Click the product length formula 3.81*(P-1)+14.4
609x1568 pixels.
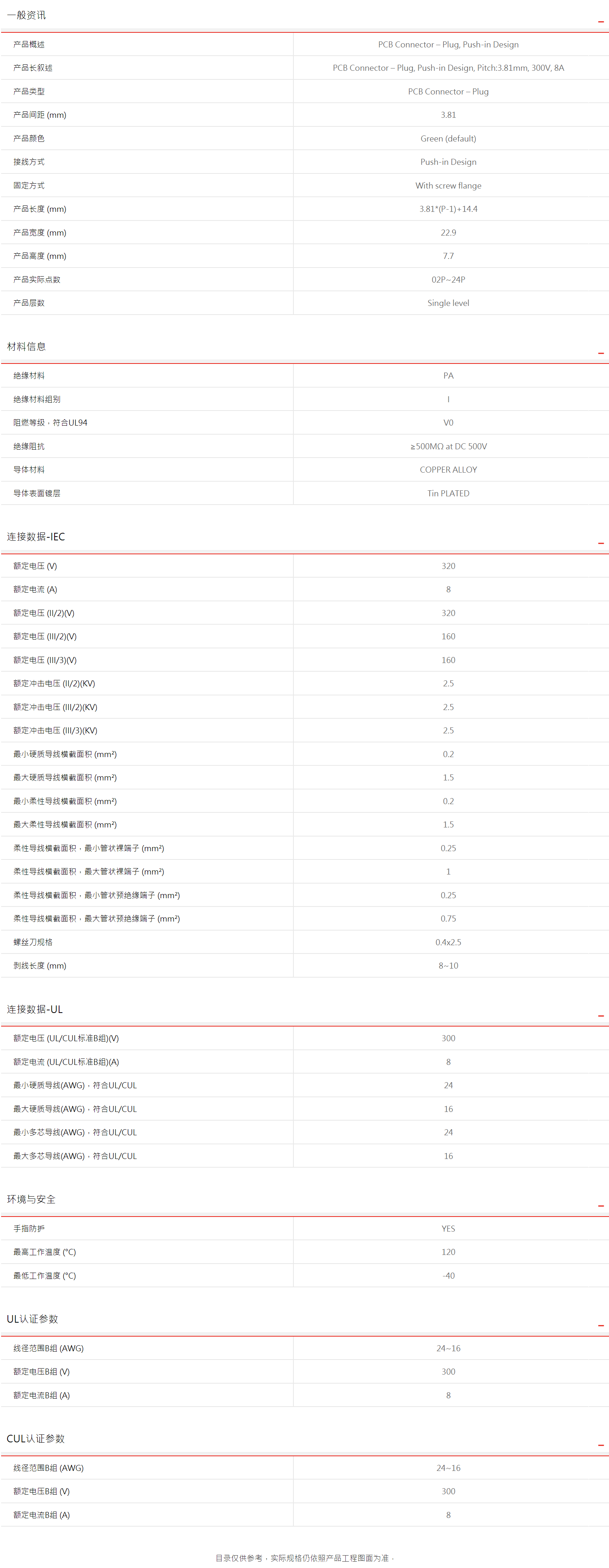[448, 209]
